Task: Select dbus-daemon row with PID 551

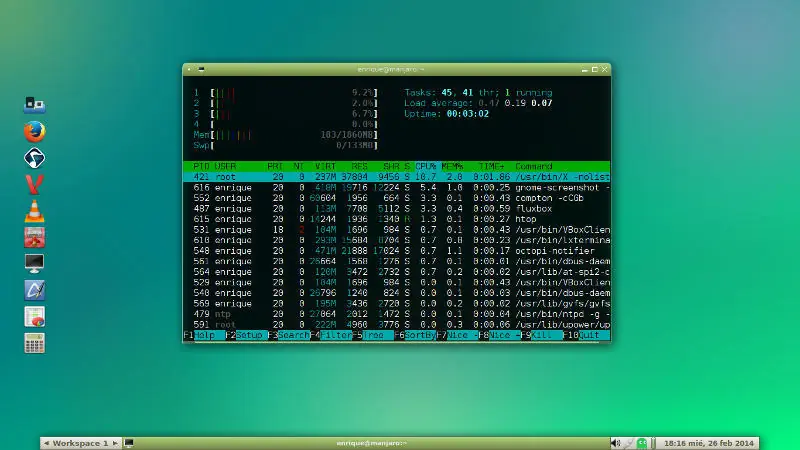Action: tap(396, 261)
